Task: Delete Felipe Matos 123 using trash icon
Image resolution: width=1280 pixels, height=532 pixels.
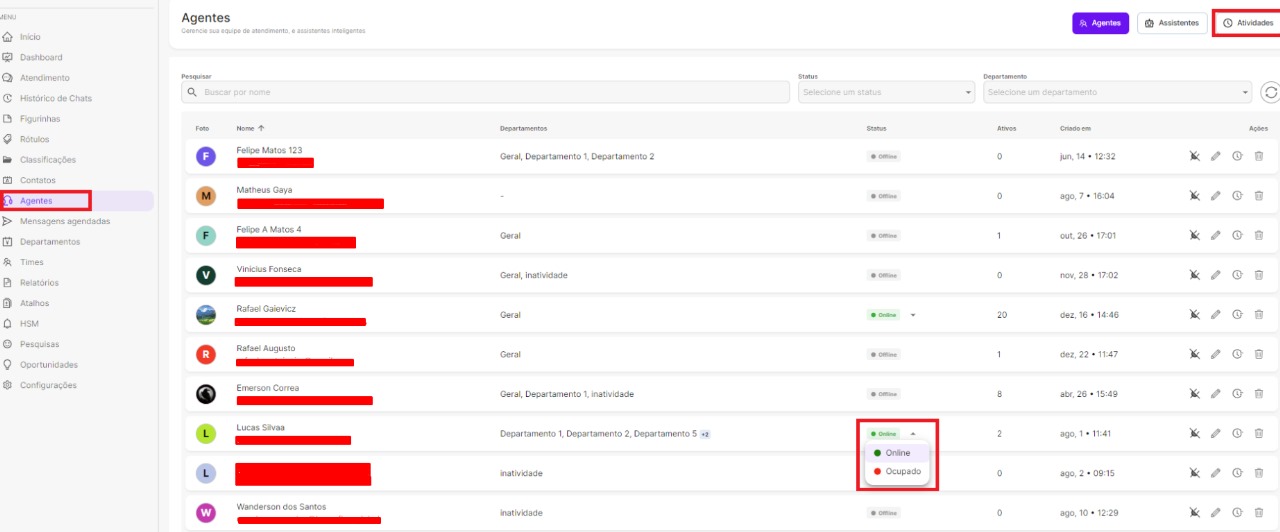Action: (x=1259, y=156)
